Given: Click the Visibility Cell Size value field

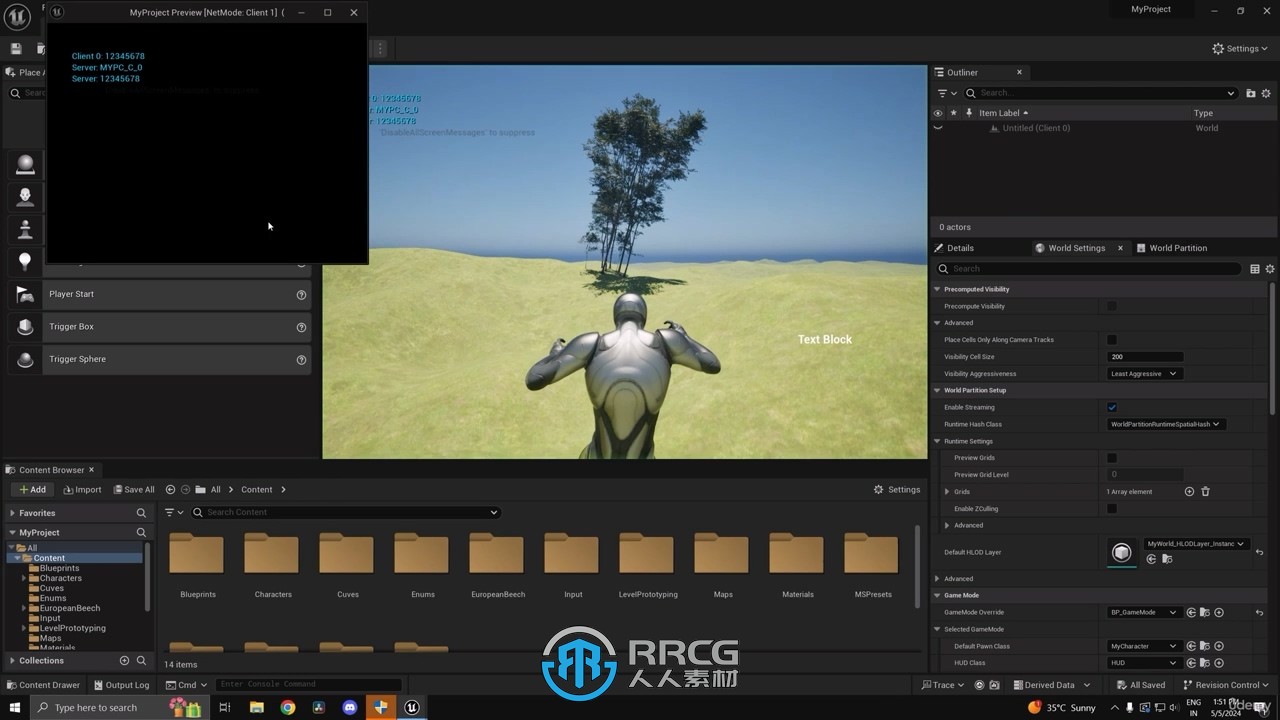Looking at the screenshot, I should [1145, 357].
